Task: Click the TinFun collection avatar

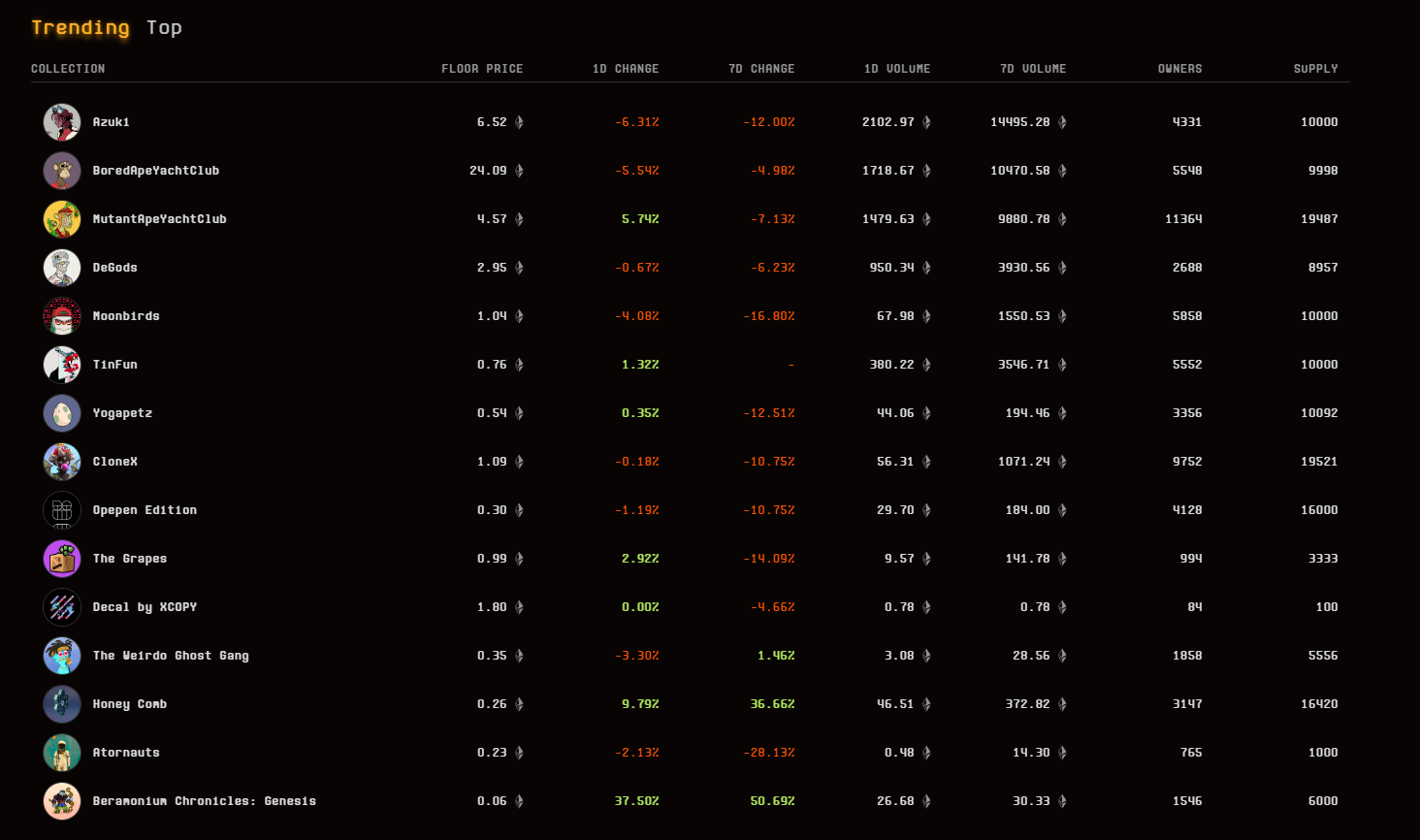Action: 62,365
